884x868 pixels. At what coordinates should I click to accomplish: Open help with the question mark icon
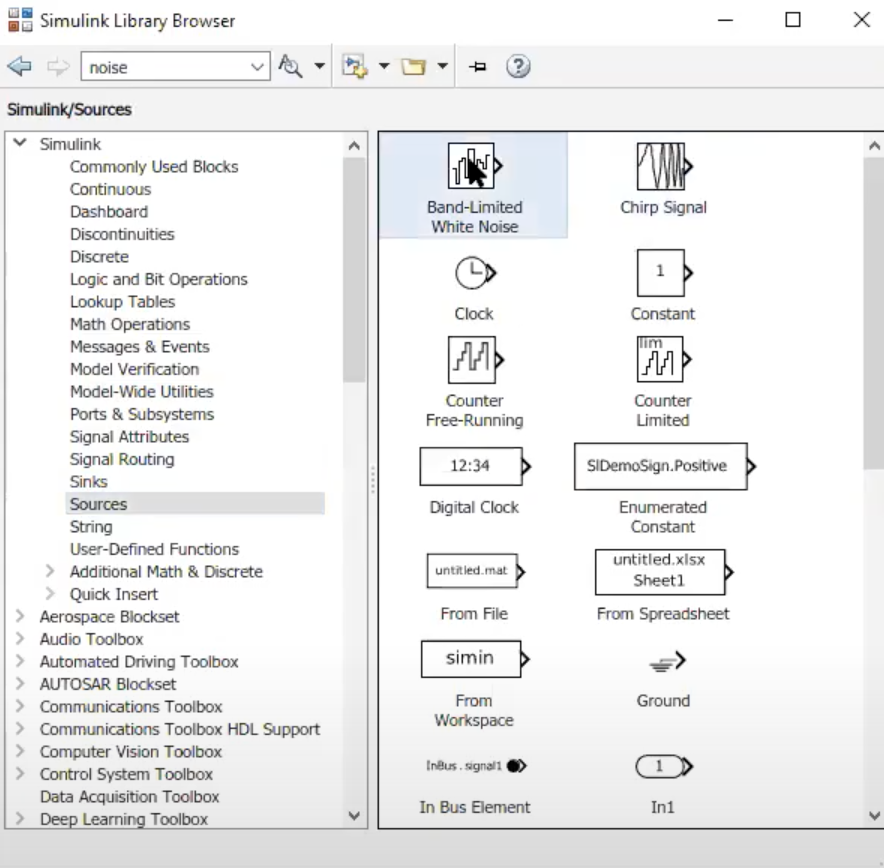[518, 67]
